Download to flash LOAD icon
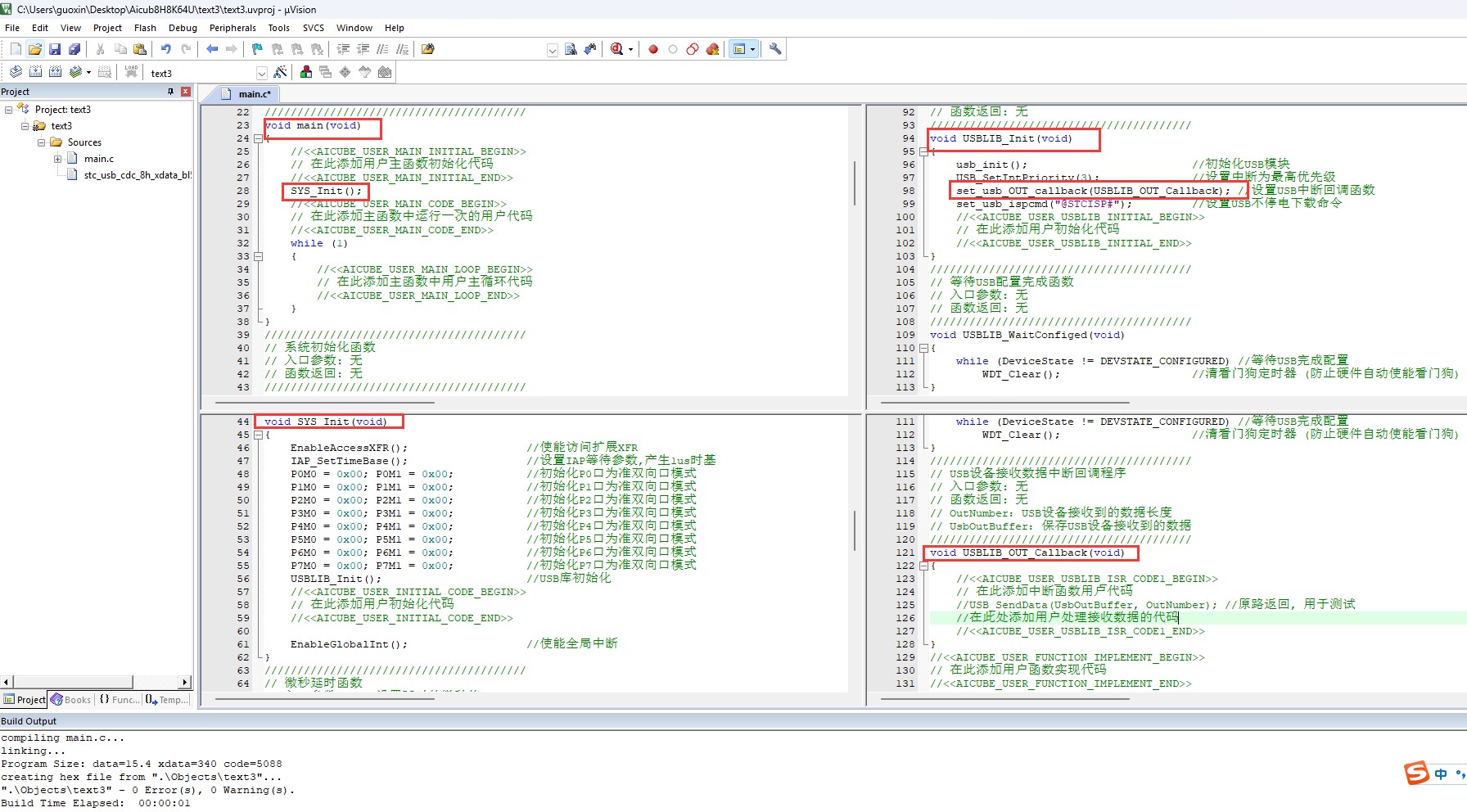Screen dimensions: 1467x812 point(131,72)
